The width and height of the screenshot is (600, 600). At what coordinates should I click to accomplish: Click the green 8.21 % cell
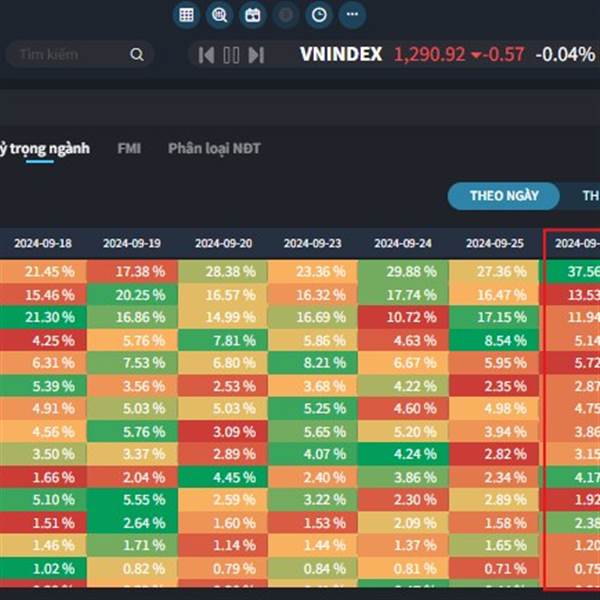point(313,363)
